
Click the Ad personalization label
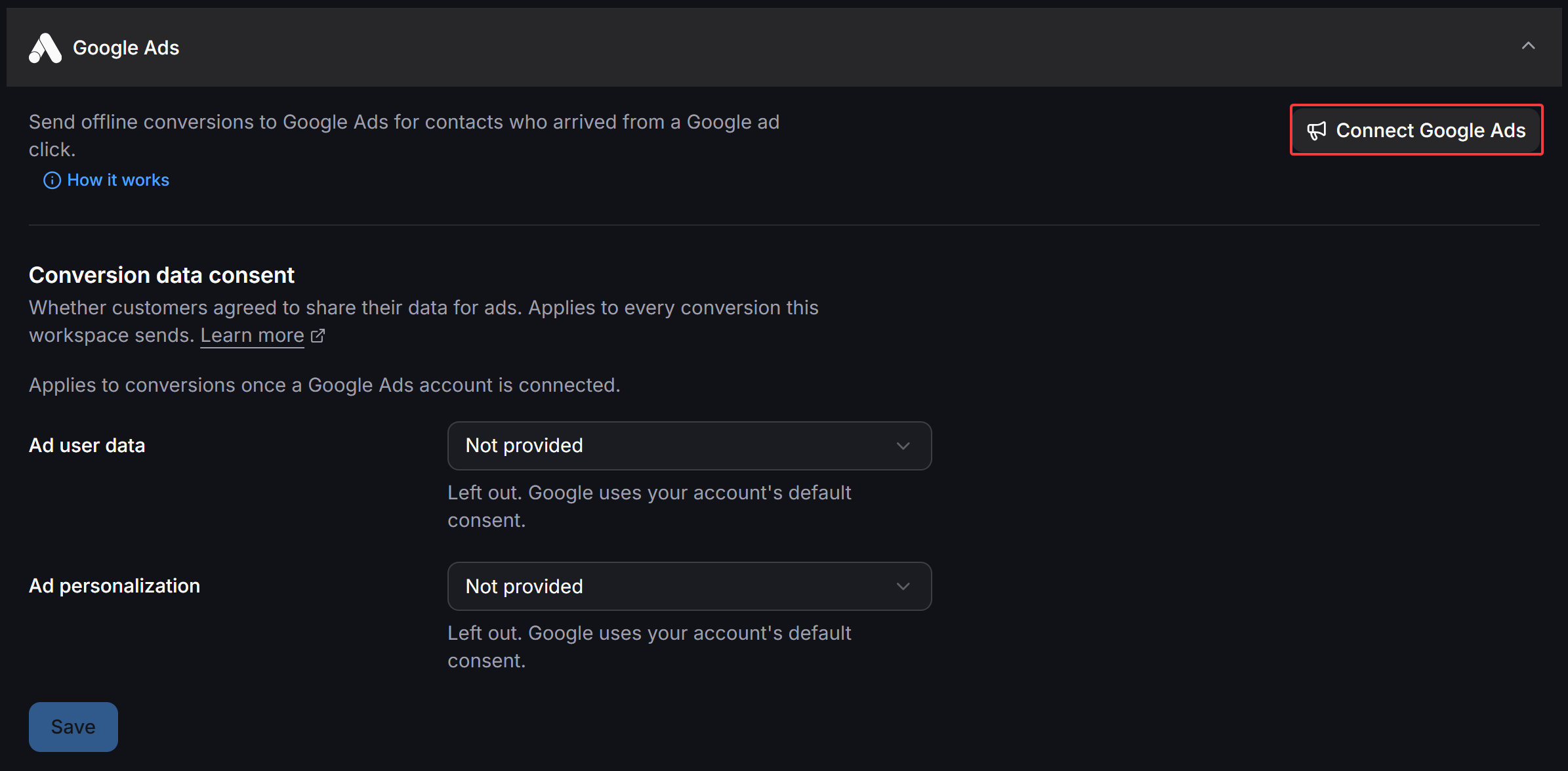(114, 586)
